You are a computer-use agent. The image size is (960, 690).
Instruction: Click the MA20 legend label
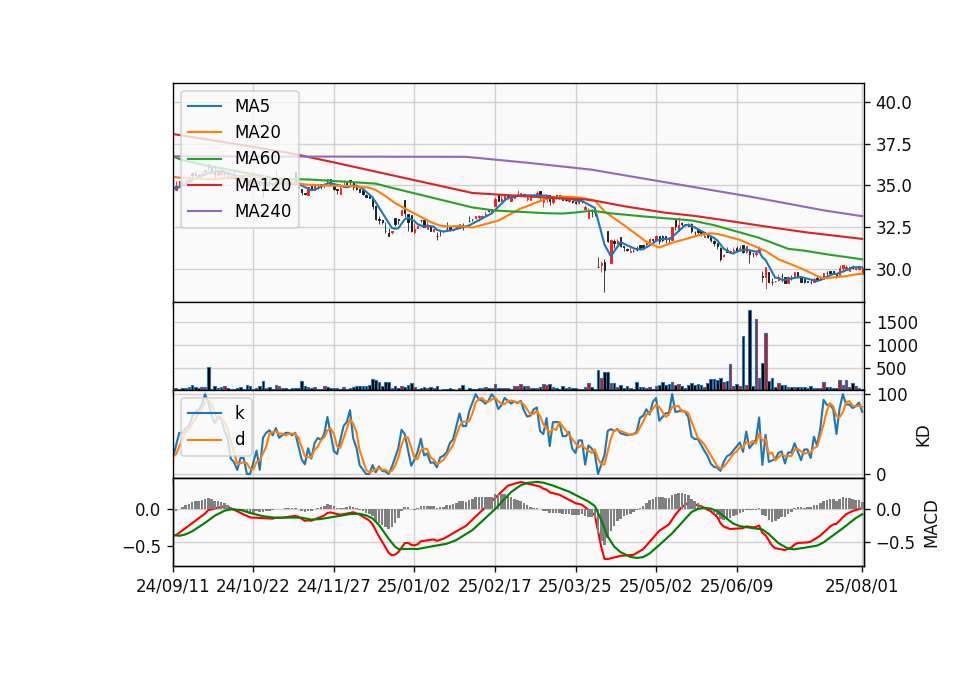[x=257, y=132]
